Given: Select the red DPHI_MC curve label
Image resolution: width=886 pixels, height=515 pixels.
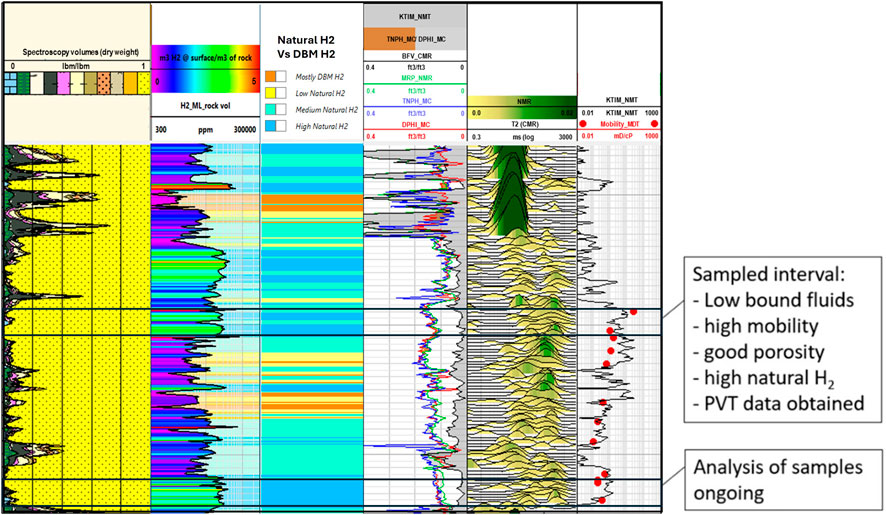Looking at the screenshot, I should pos(416,124).
